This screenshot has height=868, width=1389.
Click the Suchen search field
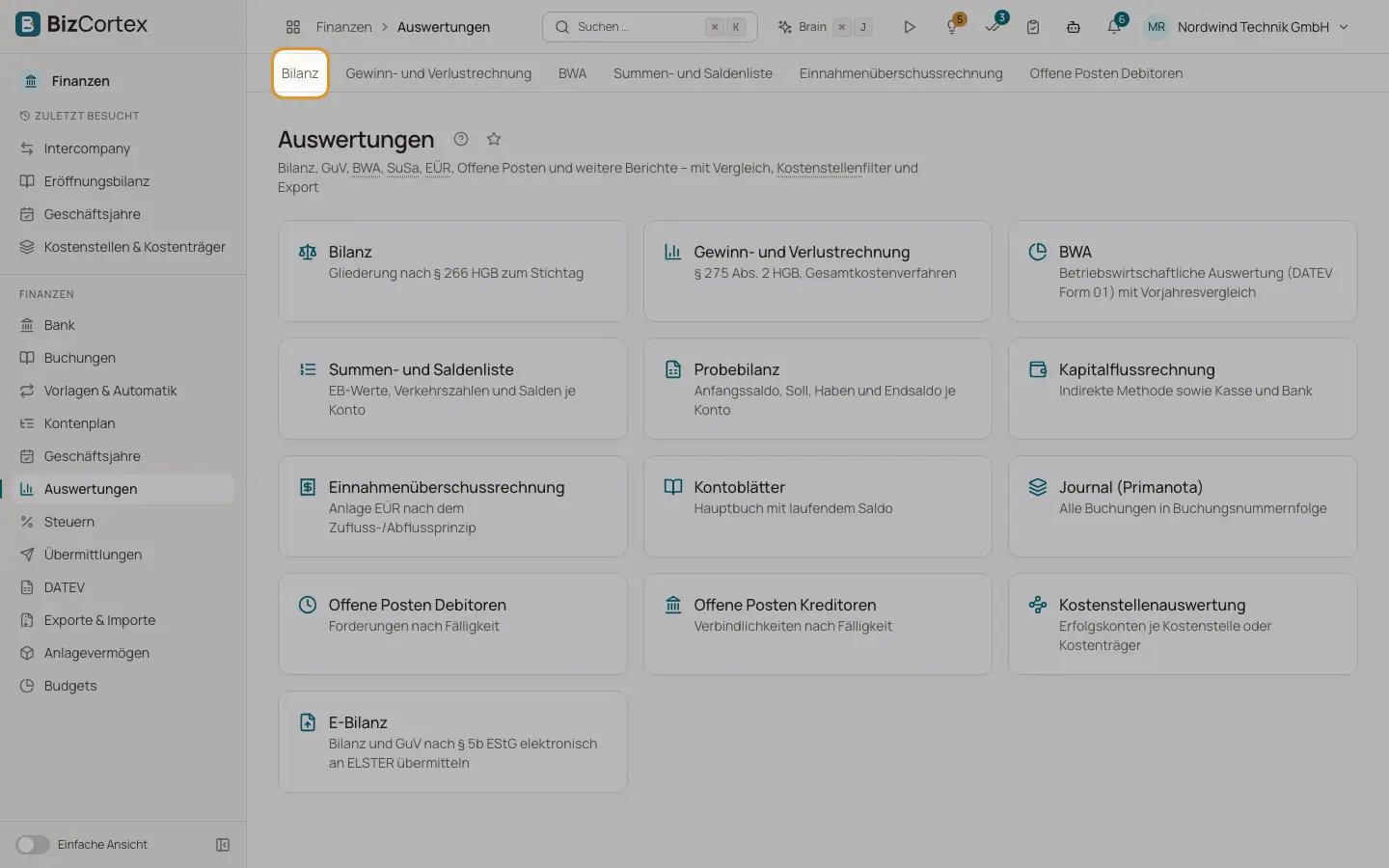tap(650, 27)
